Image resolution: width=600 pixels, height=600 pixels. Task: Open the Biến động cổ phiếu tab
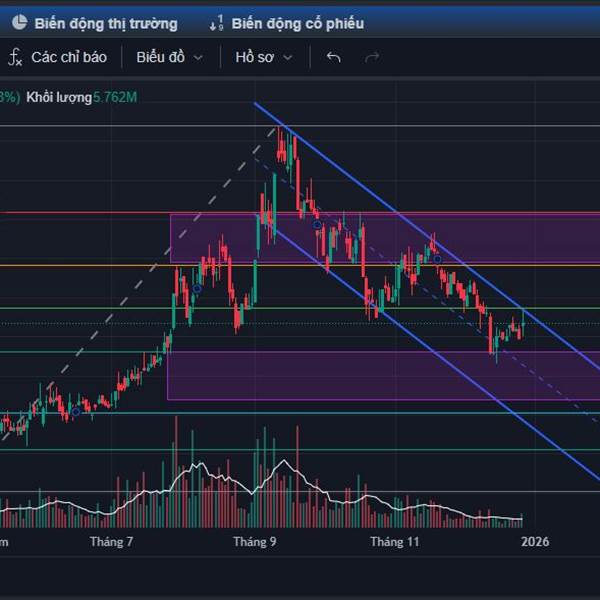coord(286,23)
